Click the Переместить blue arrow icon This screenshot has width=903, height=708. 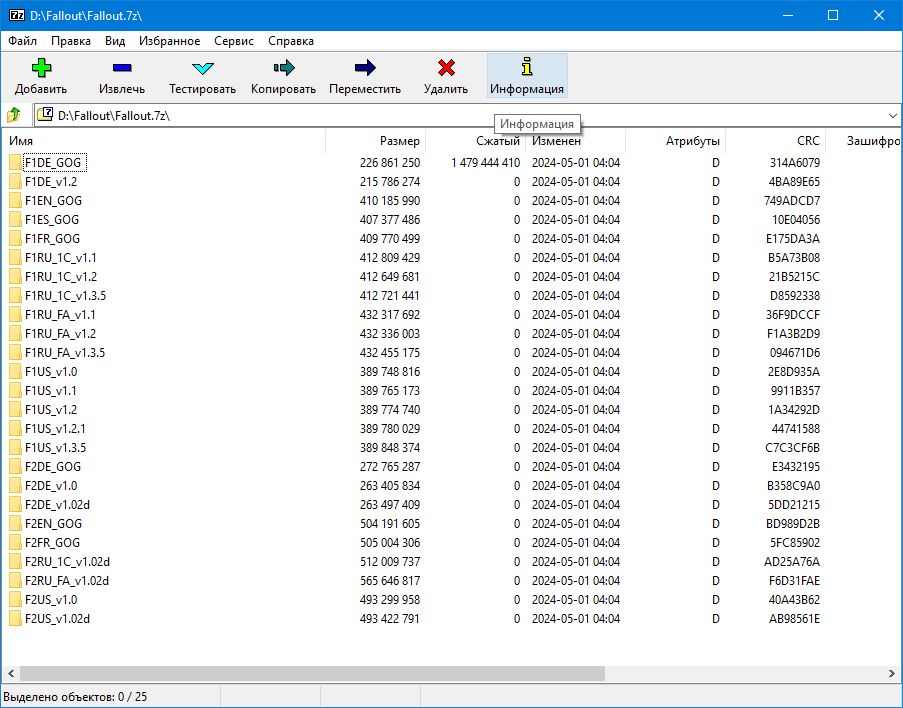pos(365,68)
